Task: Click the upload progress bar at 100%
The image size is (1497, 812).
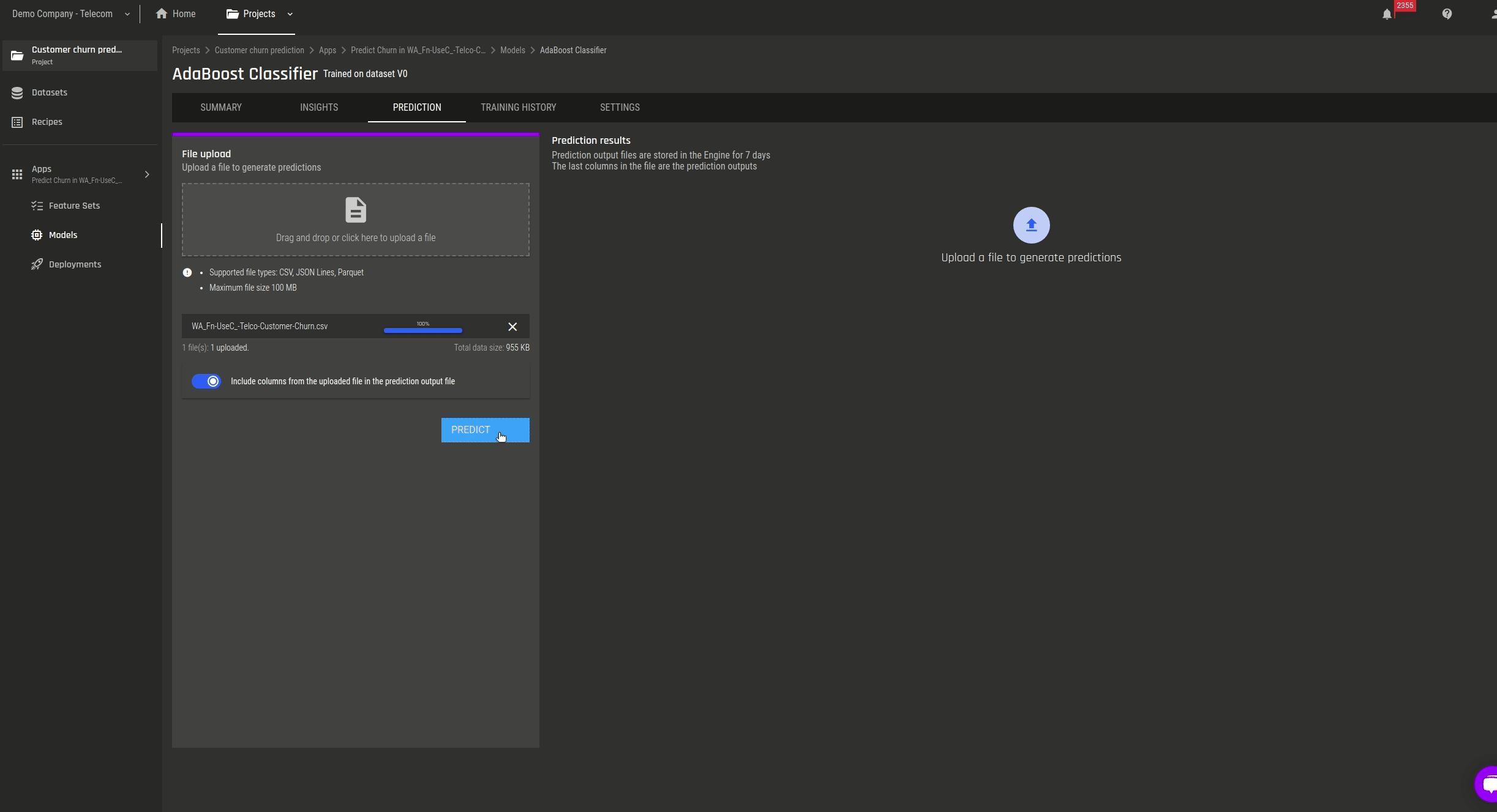Action: [x=423, y=330]
